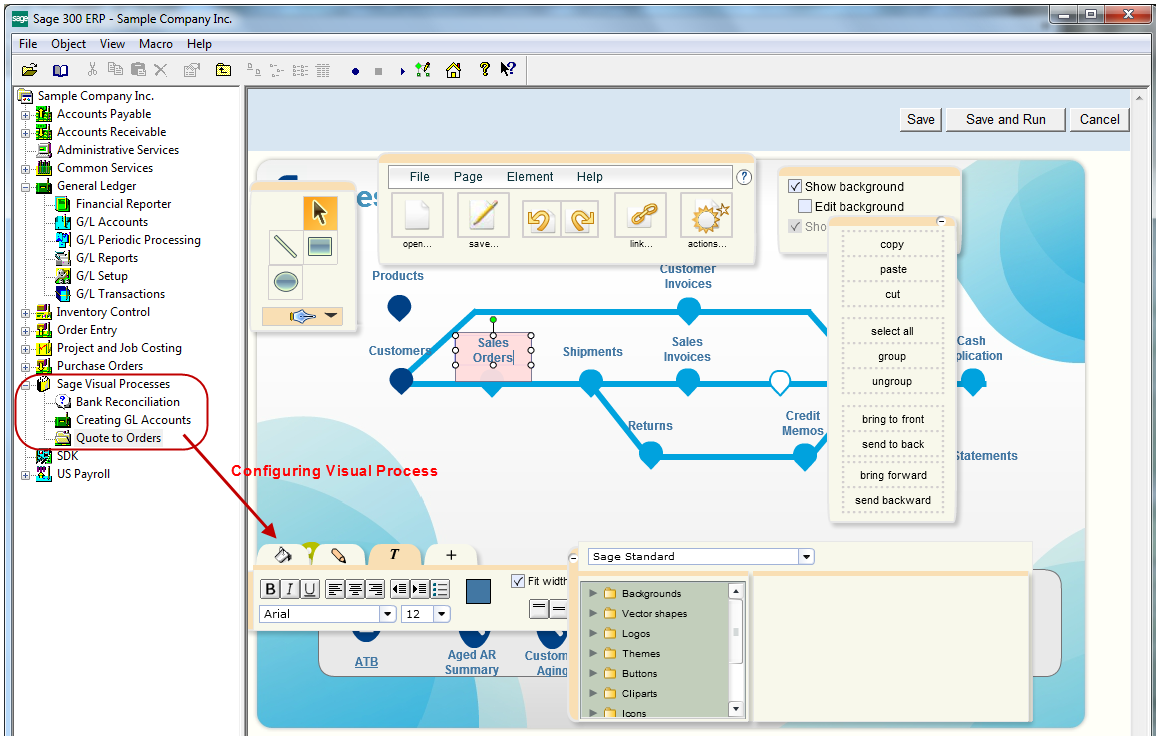The image size is (1156, 736).
Task: Select Financial Reporter tree item
Action: coord(123,204)
